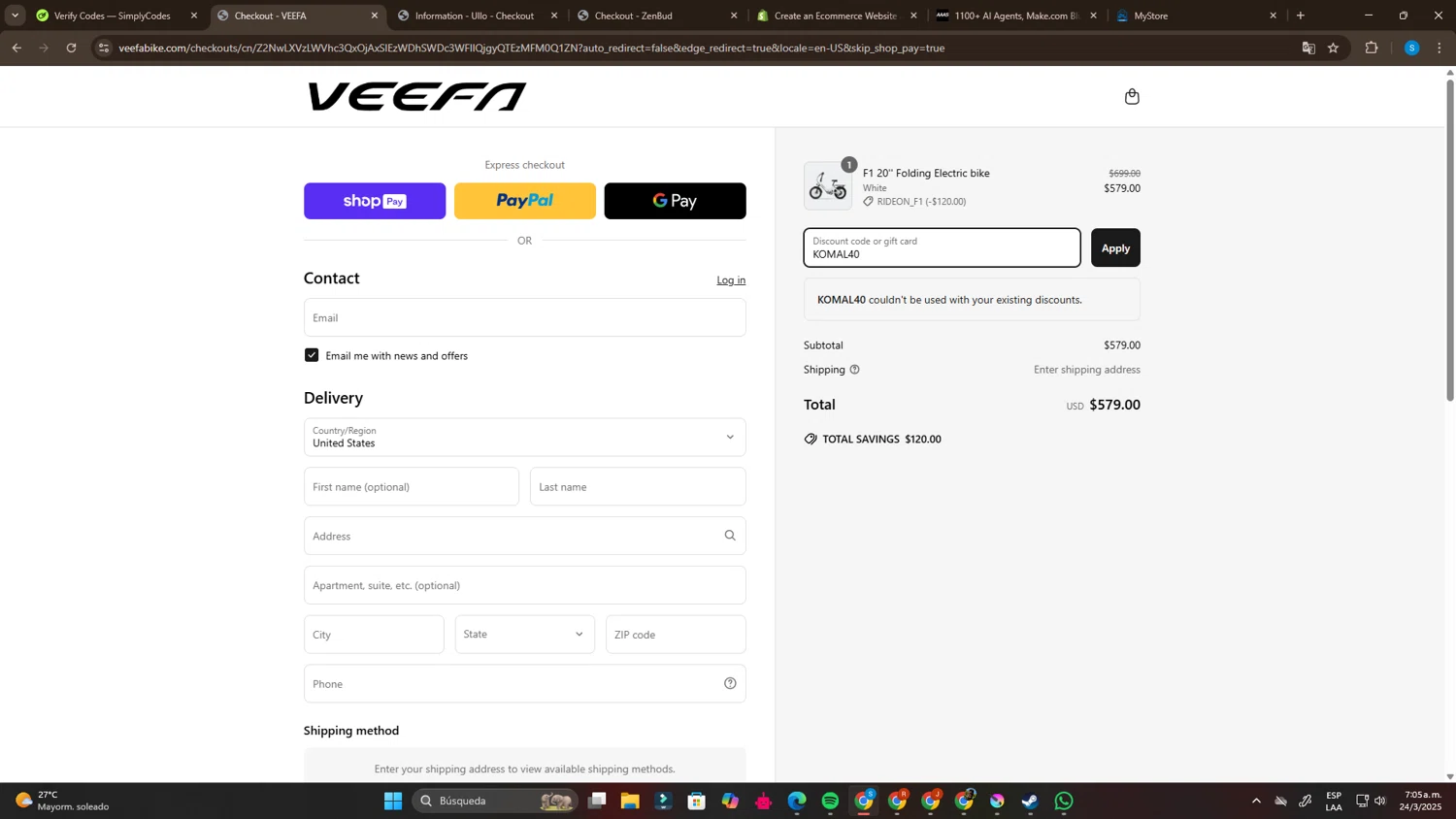Open Spotify from the taskbar
Viewport: 1456px width, 819px height.
[830, 801]
